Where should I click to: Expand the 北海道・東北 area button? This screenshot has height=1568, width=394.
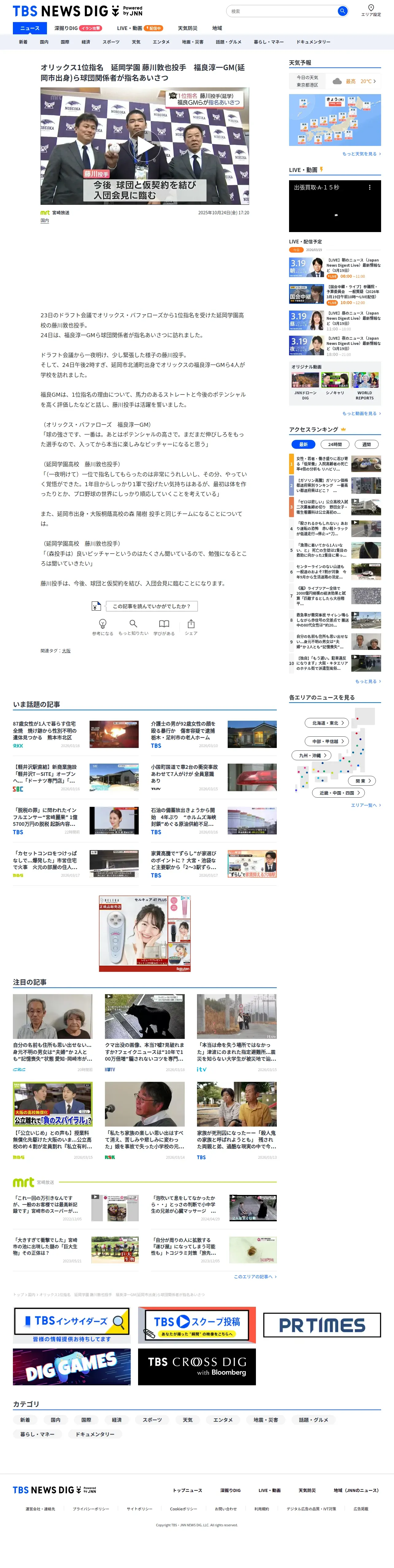328,723
